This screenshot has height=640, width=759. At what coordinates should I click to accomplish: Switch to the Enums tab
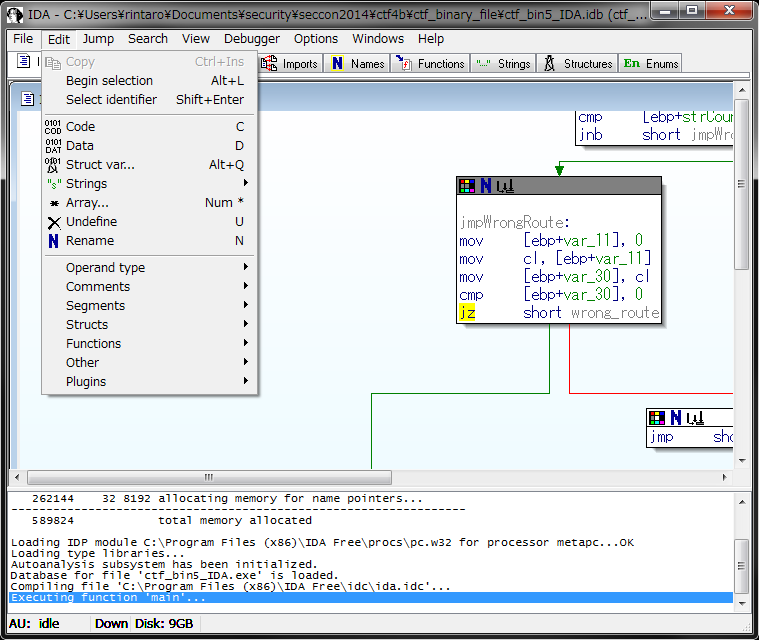point(650,63)
